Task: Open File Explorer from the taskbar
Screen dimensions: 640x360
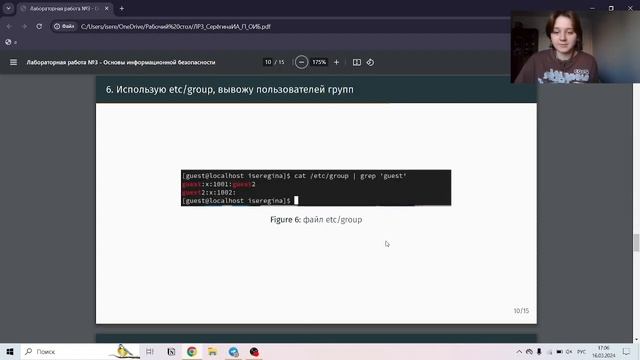Action: [x=212, y=351]
